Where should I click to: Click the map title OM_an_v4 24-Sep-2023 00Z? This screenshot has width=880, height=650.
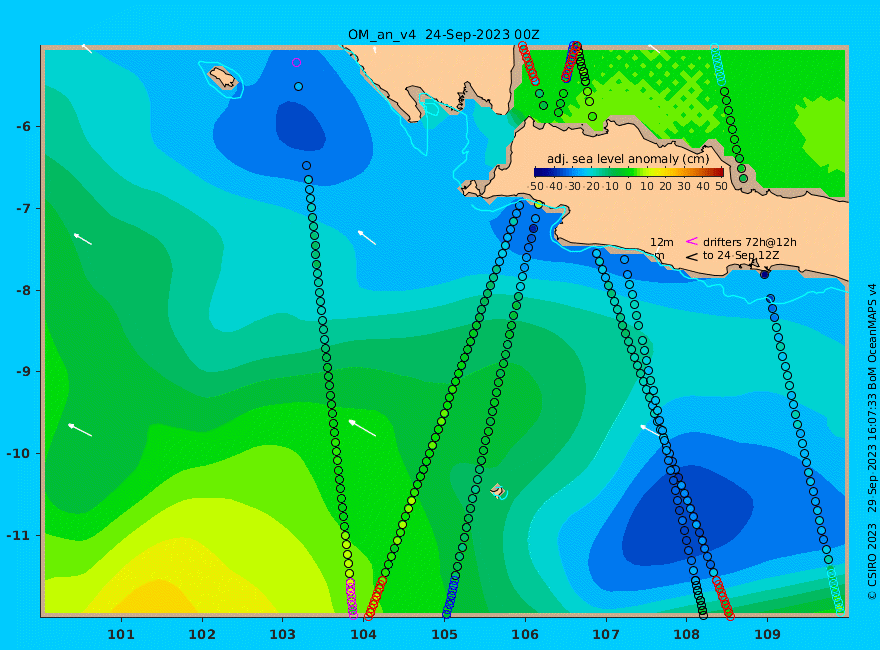tap(443, 35)
